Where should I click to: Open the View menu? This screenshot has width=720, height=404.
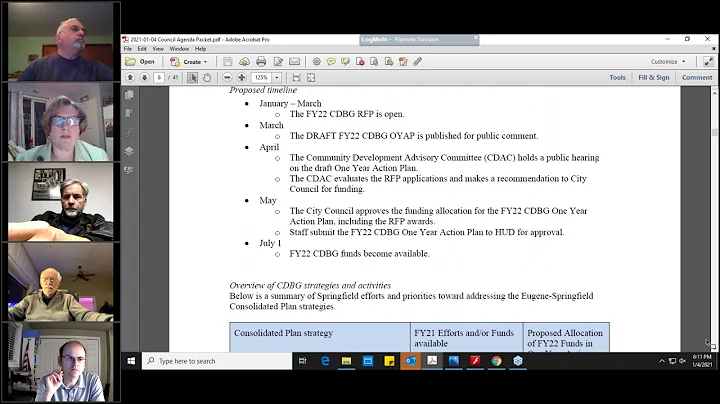coord(158,49)
